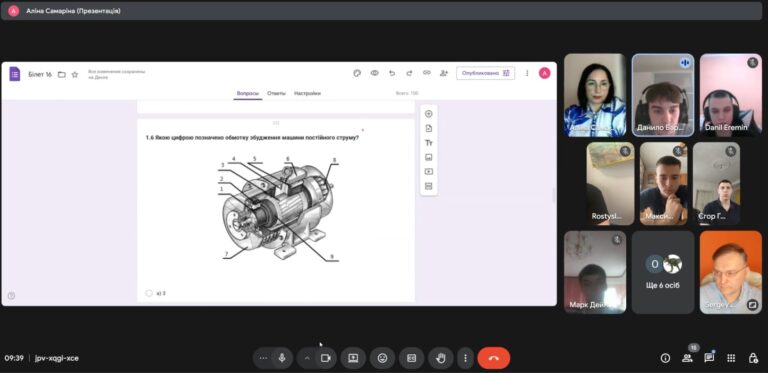The height and width of the screenshot is (373, 768).
Task: Select Danil Eremin's video tile
Action: pyautogui.click(x=730, y=95)
